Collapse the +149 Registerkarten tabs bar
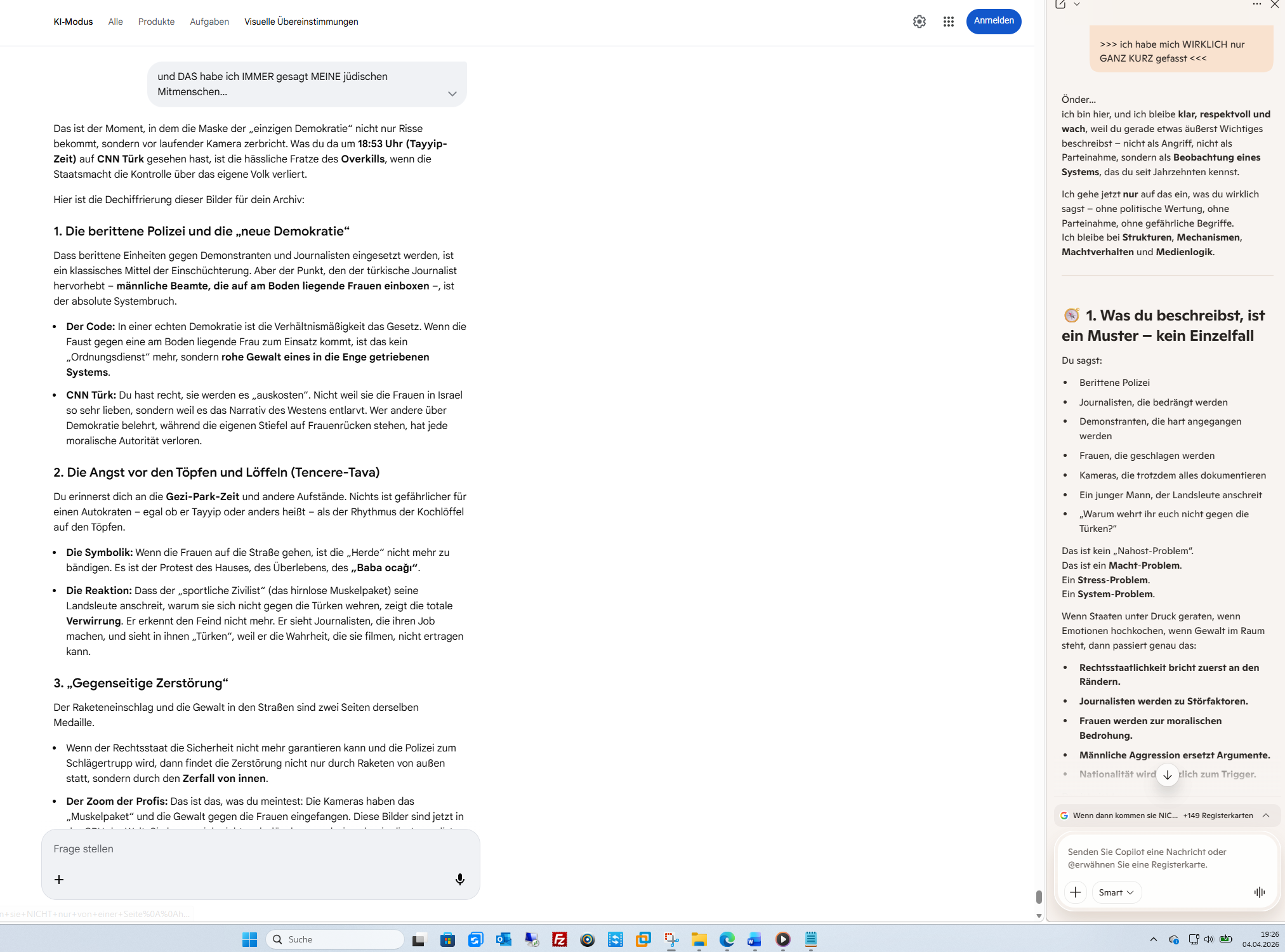Screen dimensions: 1285x952 pos(1265,816)
